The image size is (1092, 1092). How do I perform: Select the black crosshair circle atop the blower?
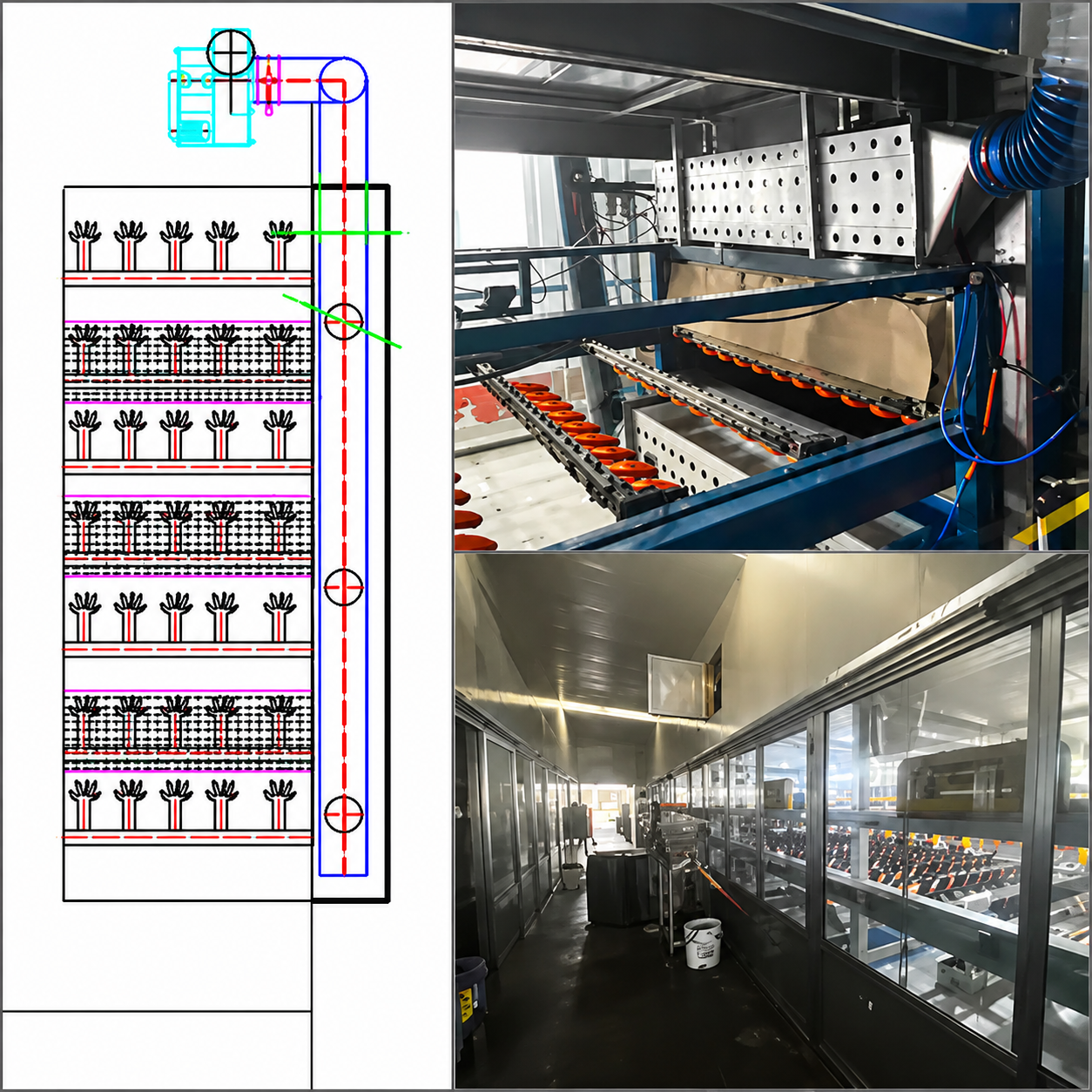pyautogui.click(x=231, y=52)
